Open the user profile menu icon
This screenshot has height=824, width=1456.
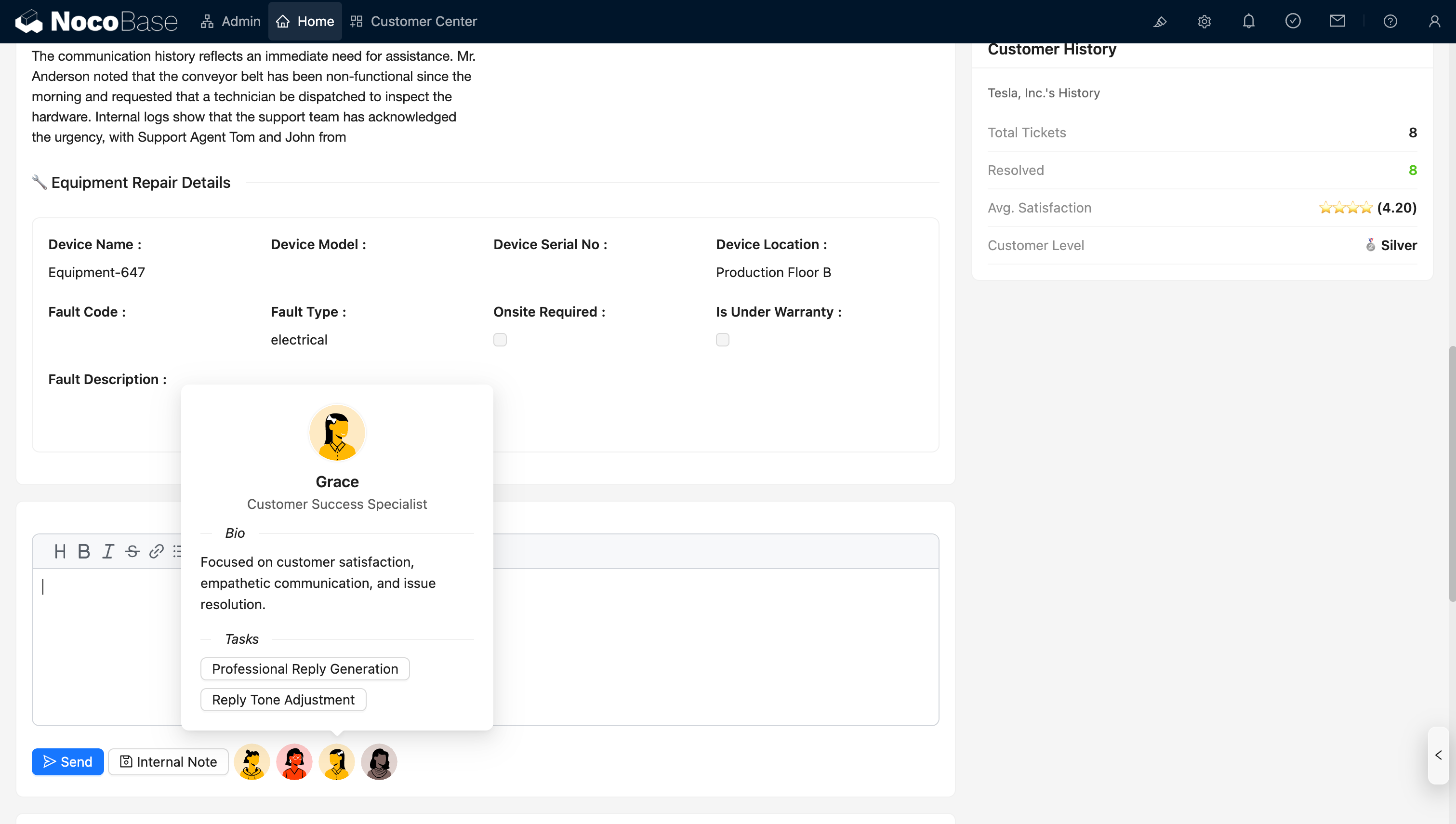pos(1434,22)
